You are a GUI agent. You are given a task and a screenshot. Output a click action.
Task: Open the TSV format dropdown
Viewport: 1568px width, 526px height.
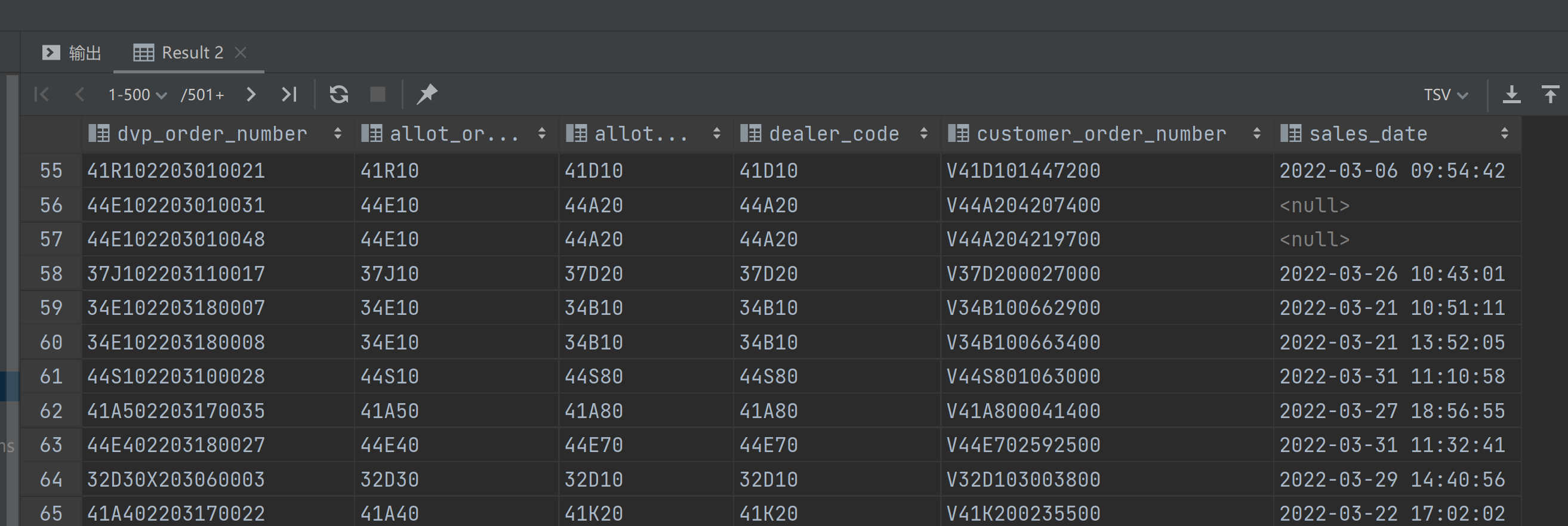tap(1446, 95)
